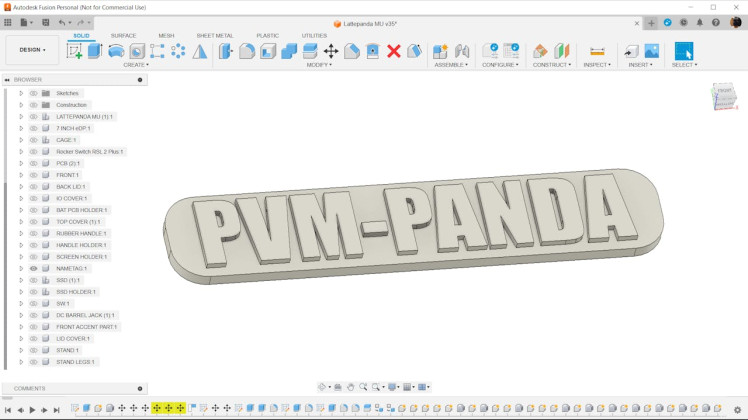
Task: Show the CAGE:1 component
Action: [x=33, y=140]
